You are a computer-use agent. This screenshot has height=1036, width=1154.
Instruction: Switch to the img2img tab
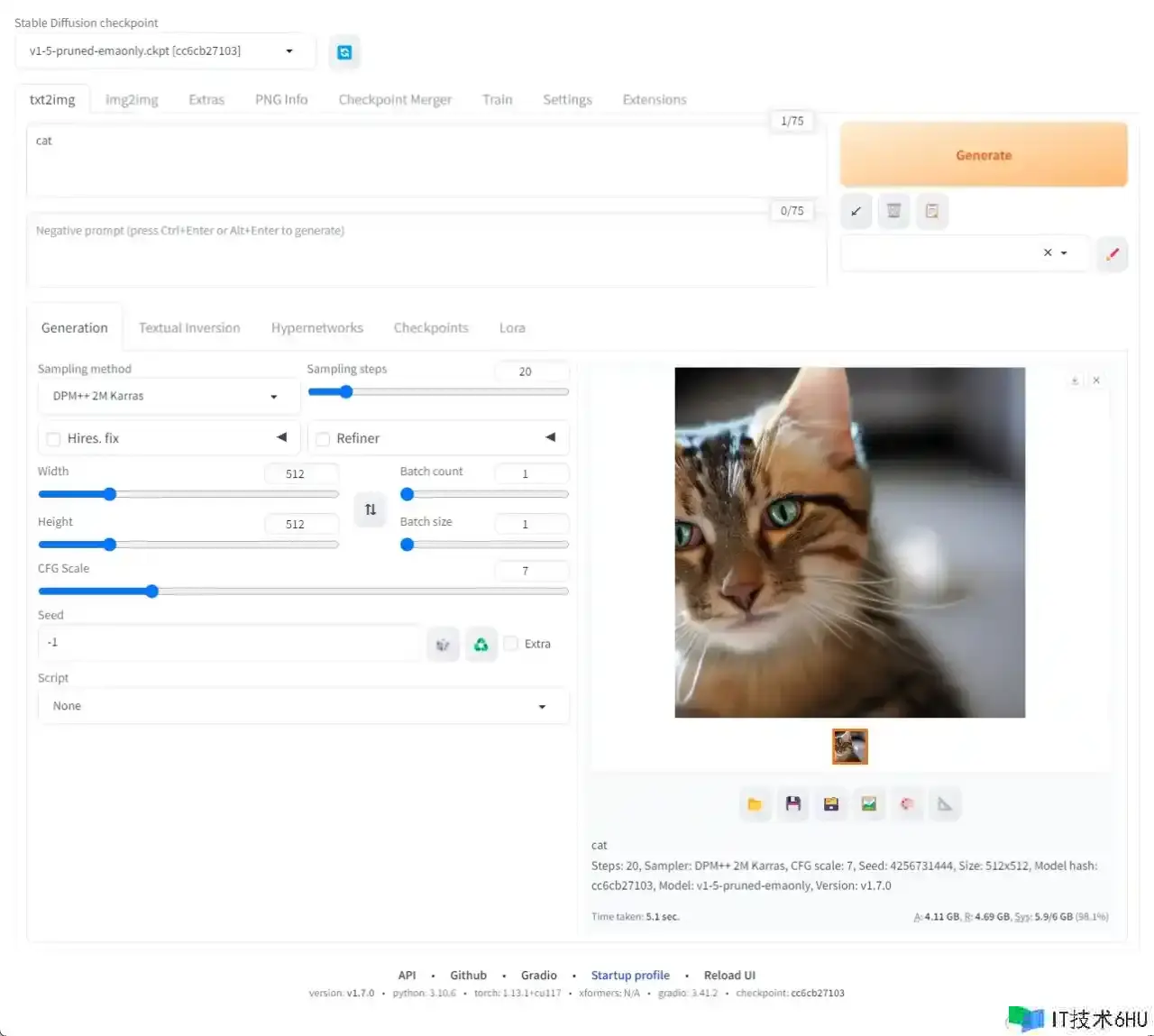pyautogui.click(x=132, y=99)
